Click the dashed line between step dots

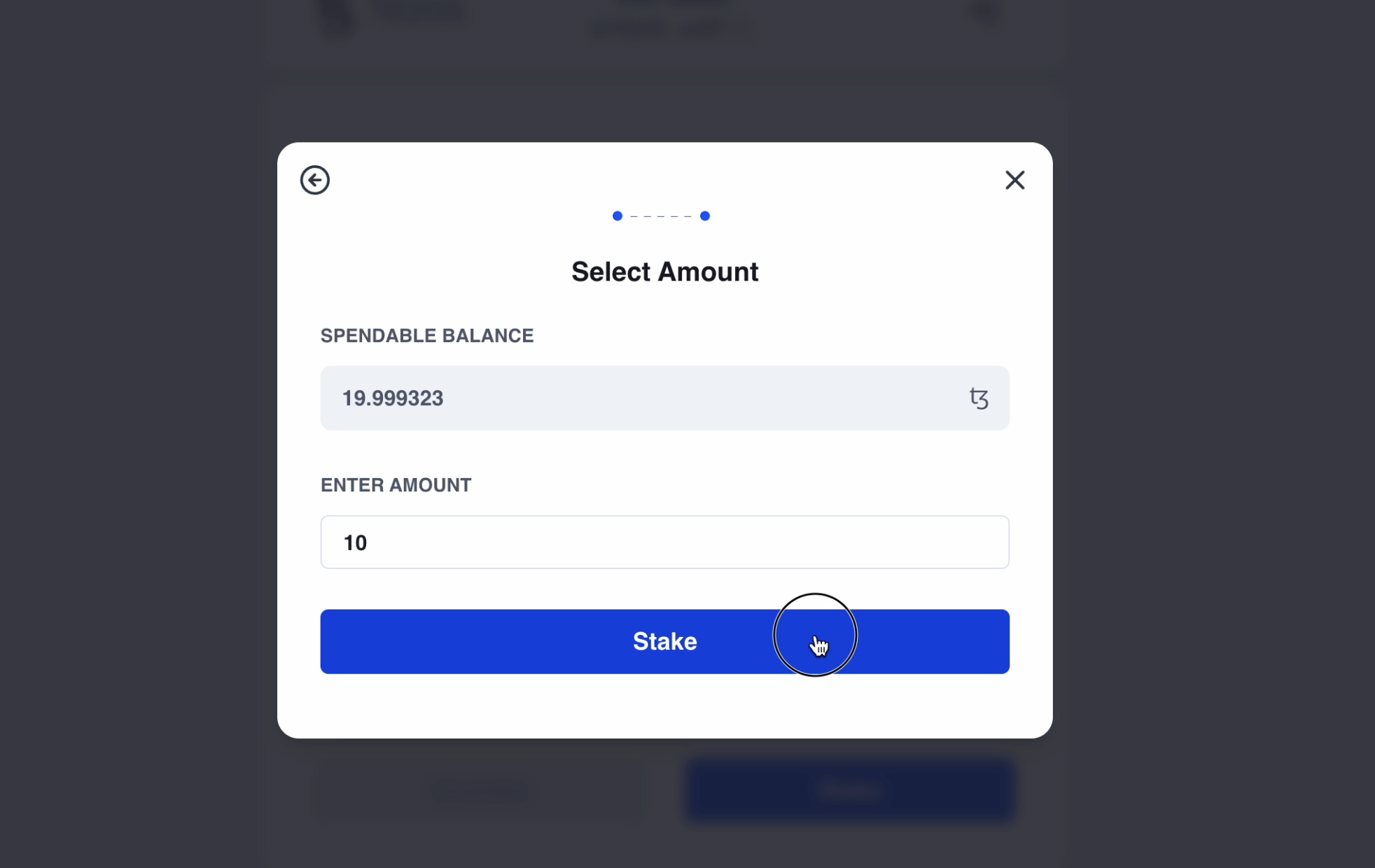(x=661, y=216)
